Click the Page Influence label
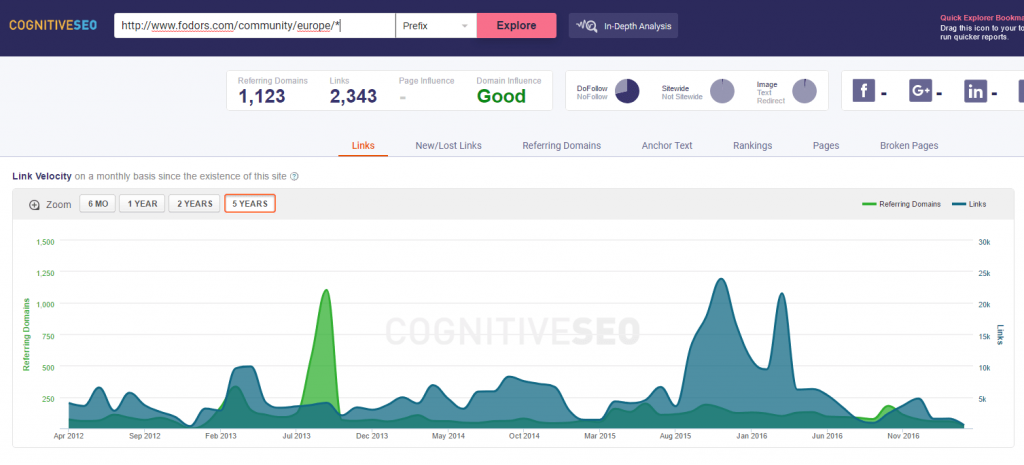The image size is (1024, 465). tap(426, 81)
